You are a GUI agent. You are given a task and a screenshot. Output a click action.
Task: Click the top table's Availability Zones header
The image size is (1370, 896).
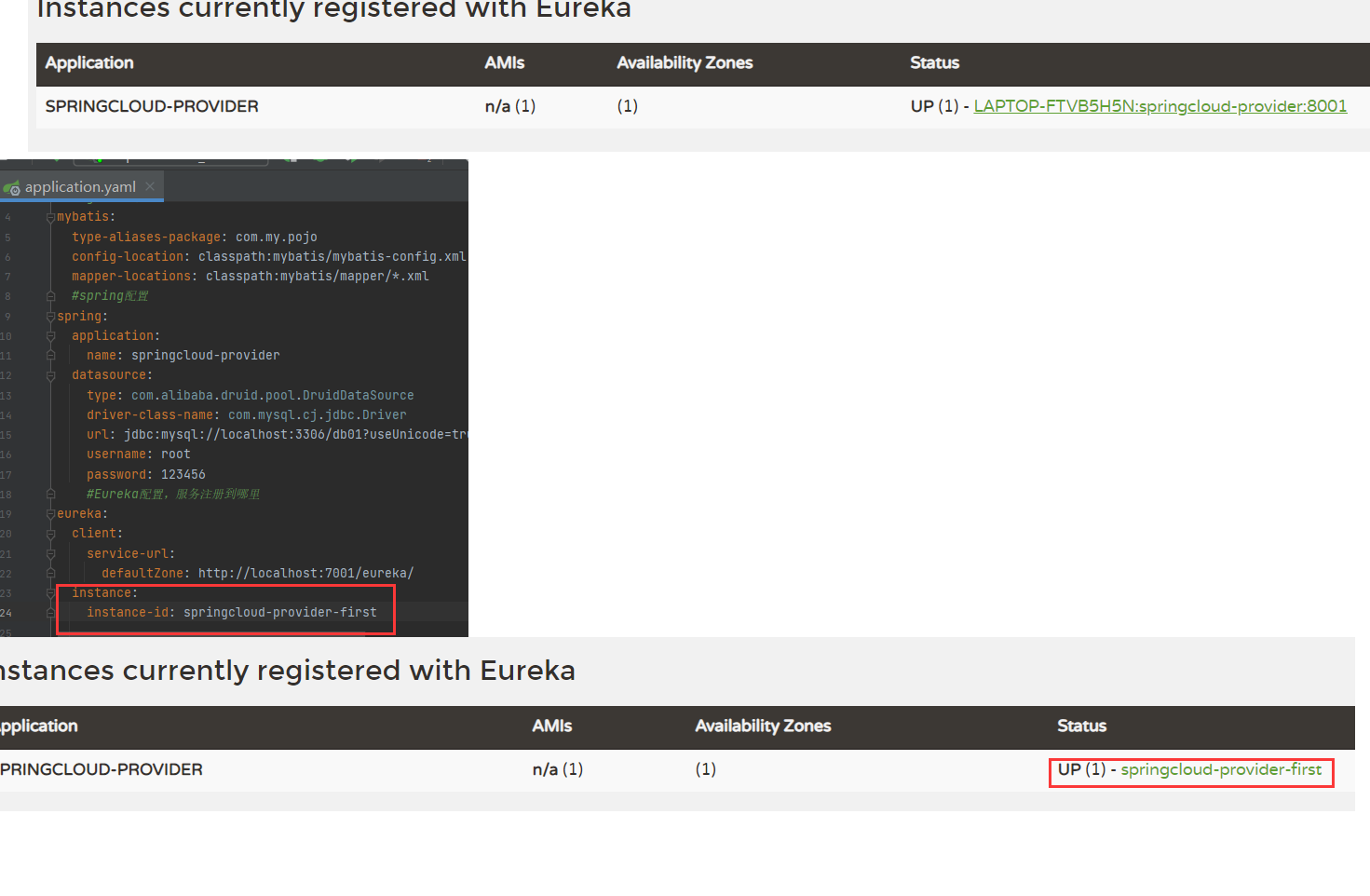685,63
